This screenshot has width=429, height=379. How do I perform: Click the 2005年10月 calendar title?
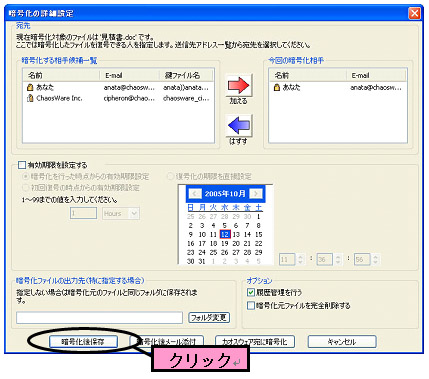tap(225, 193)
